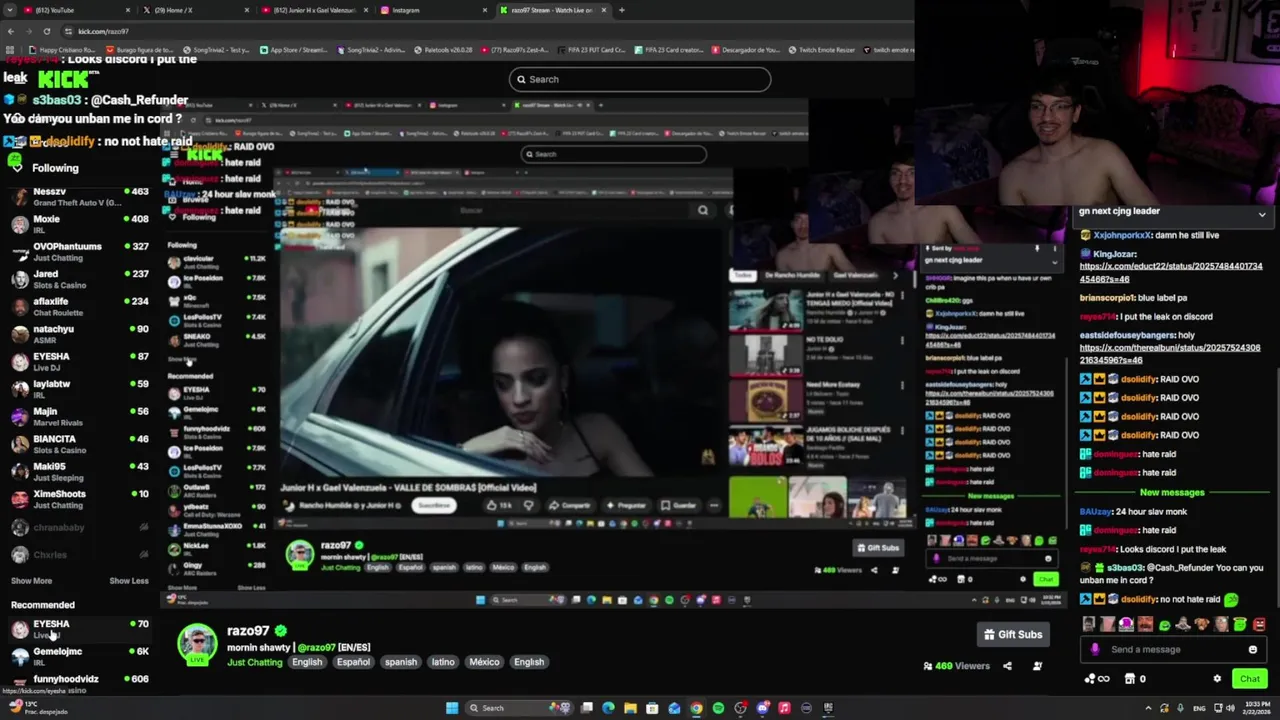Open natachyu ASMR channel
Image resolution: width=1280 pixels, height=720 pixels.
tap(80, 334)
